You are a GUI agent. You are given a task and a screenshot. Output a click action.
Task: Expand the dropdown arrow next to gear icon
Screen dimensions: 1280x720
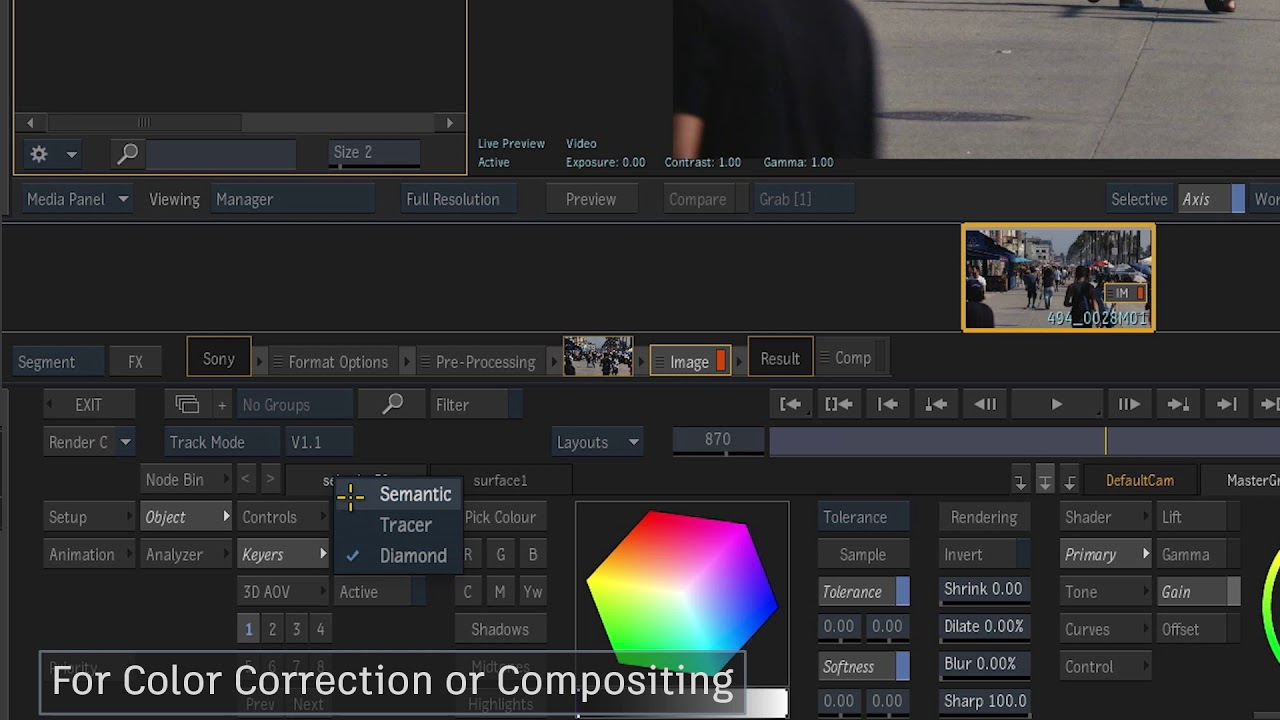point(71,154)
